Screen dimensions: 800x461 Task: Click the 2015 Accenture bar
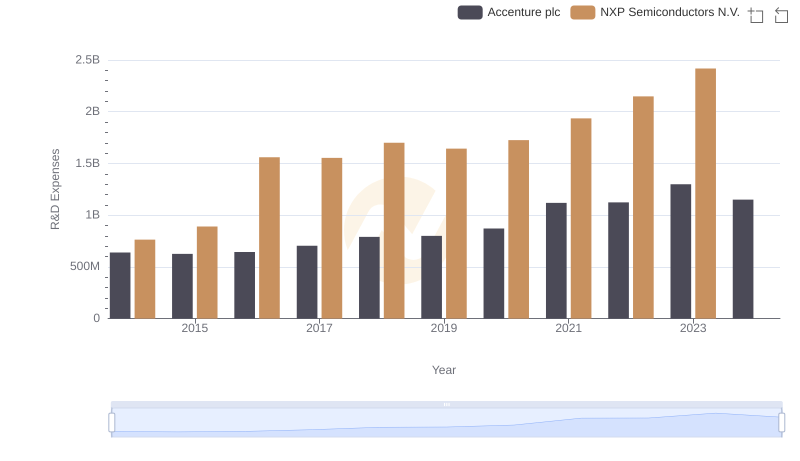click(x=182, y=286)
